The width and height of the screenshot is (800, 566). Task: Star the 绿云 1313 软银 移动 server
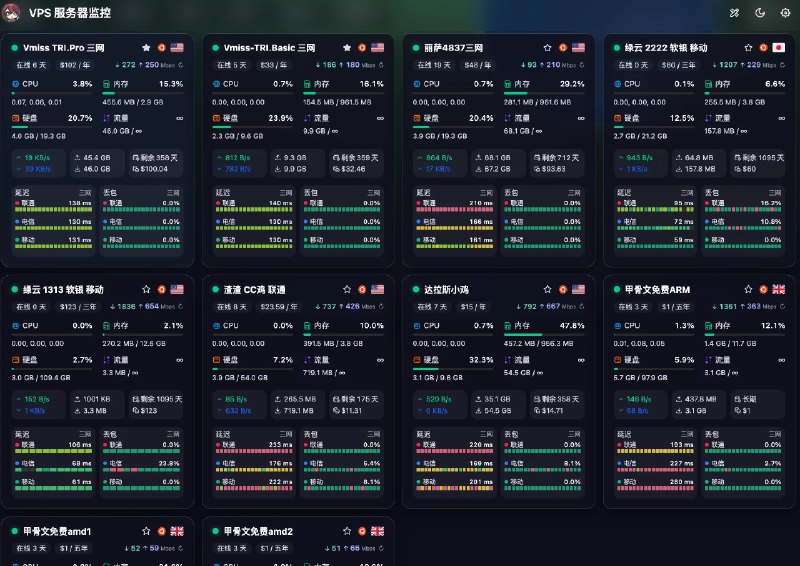pos(146,289)
